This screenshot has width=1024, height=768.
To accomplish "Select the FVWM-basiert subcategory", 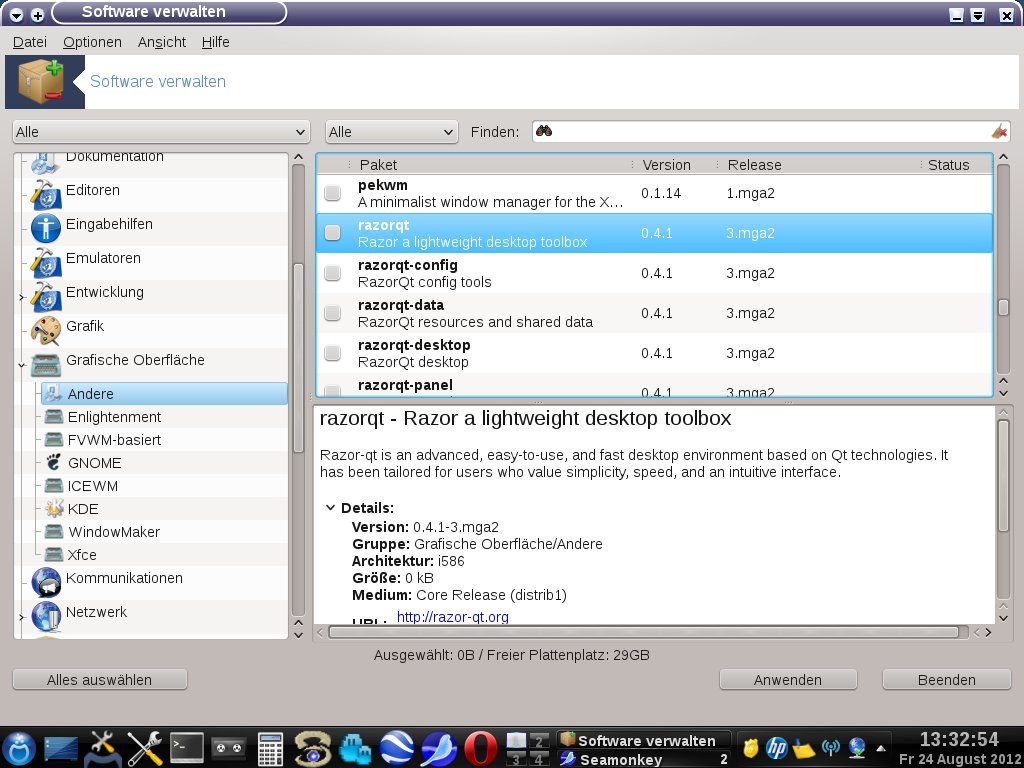I will click(114, 440).
